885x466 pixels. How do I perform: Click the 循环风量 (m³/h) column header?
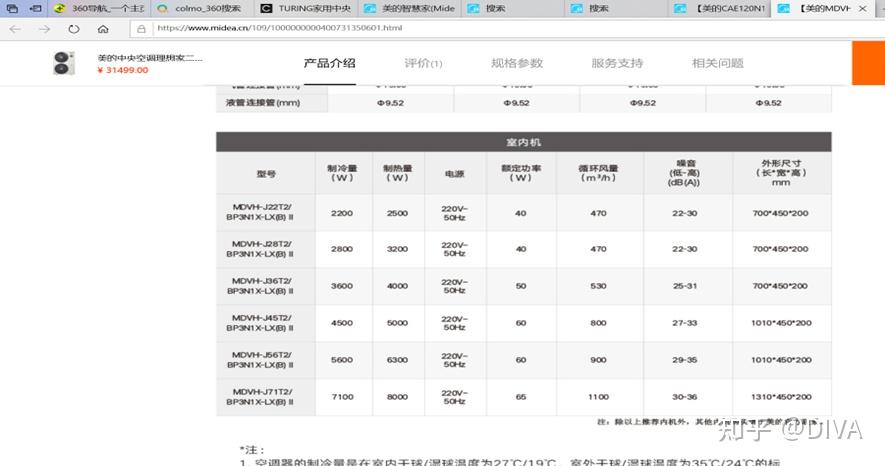pos(599,173)
